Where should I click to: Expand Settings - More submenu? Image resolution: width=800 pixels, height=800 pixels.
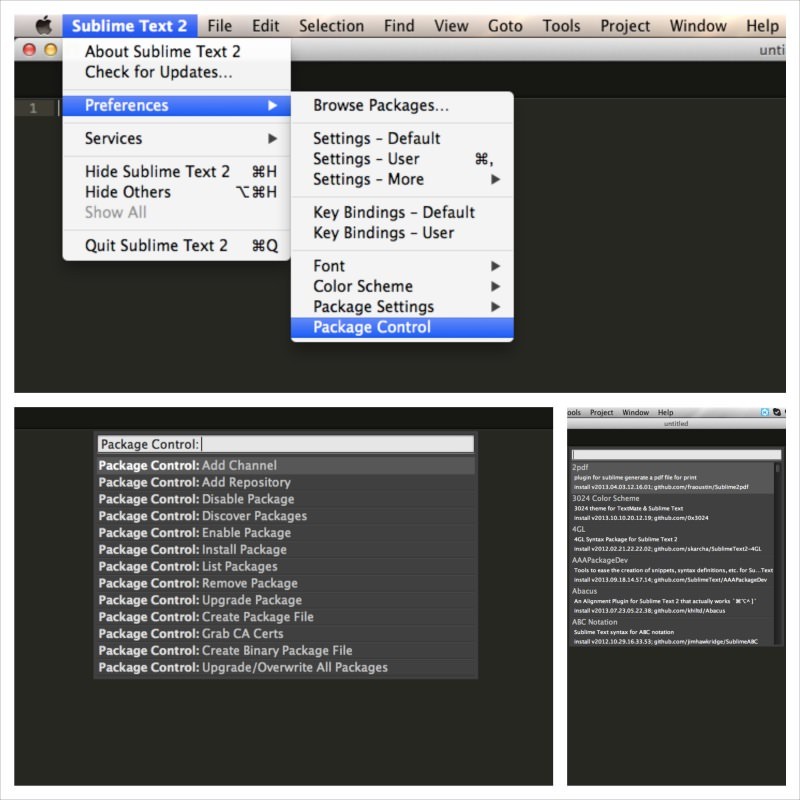[x=402, y=179]
